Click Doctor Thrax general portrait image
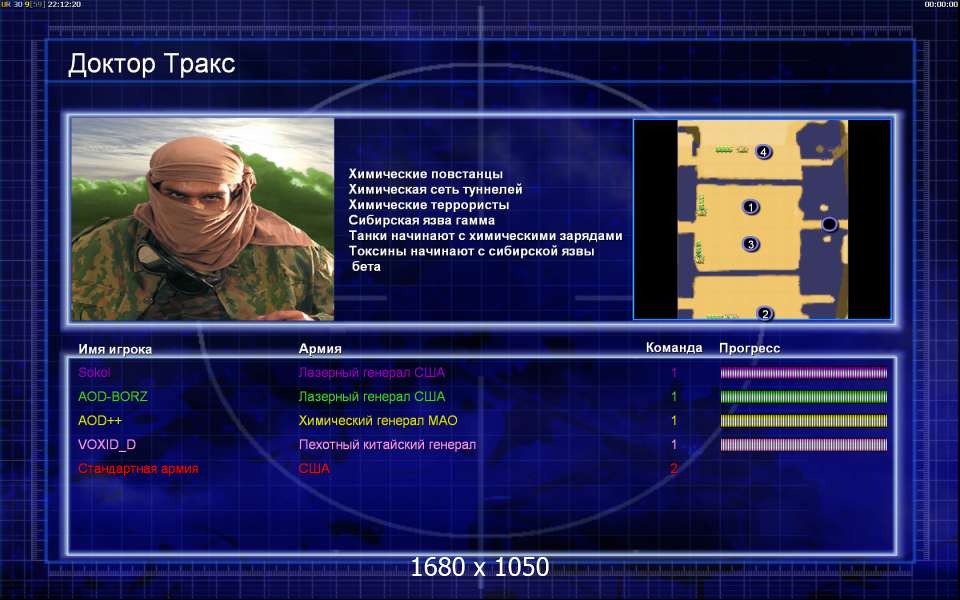The width and height of the screenshot is (960, 600). click(x=203, y=219)
